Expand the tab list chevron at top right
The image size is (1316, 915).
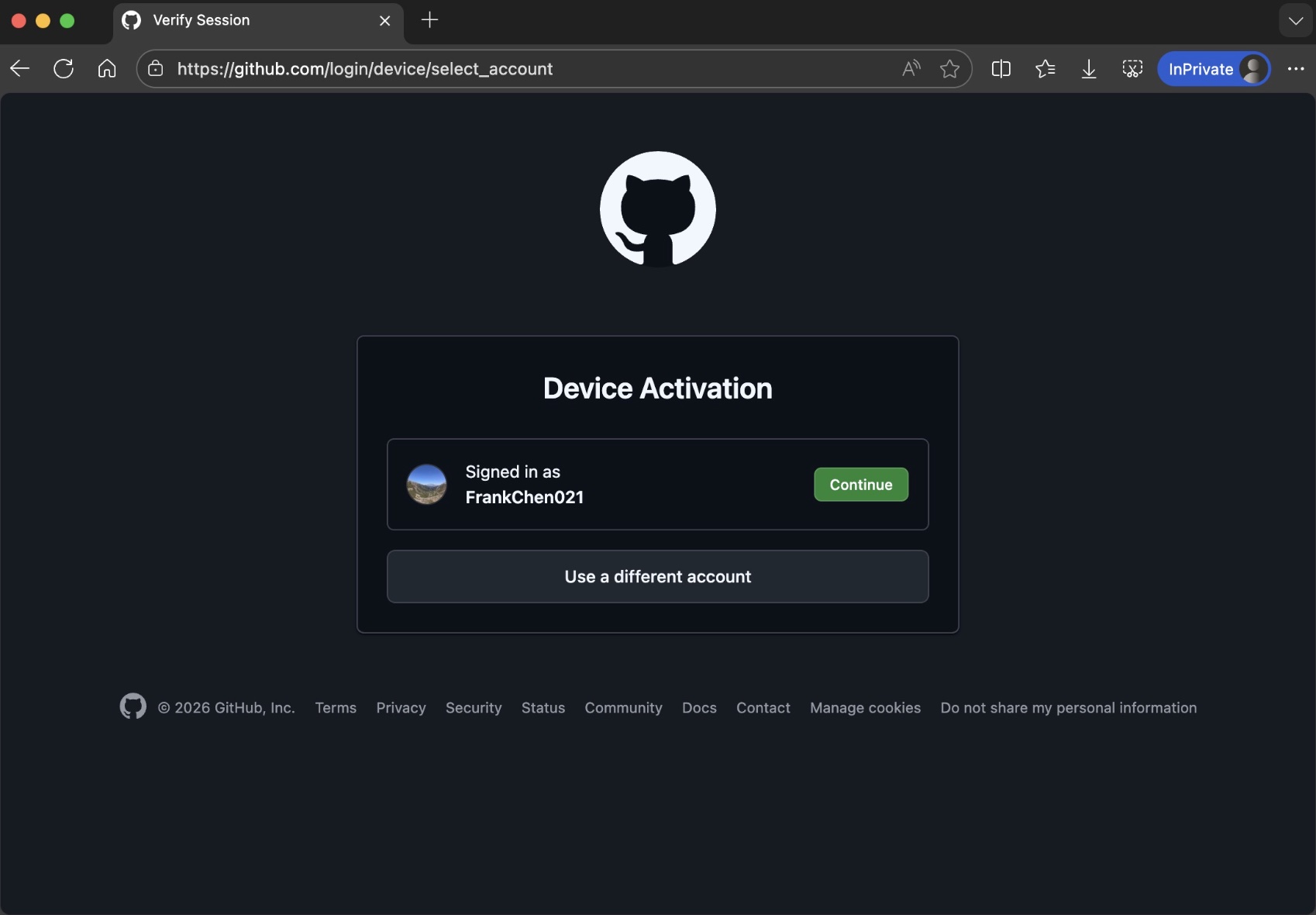(x=1294, y=20)
